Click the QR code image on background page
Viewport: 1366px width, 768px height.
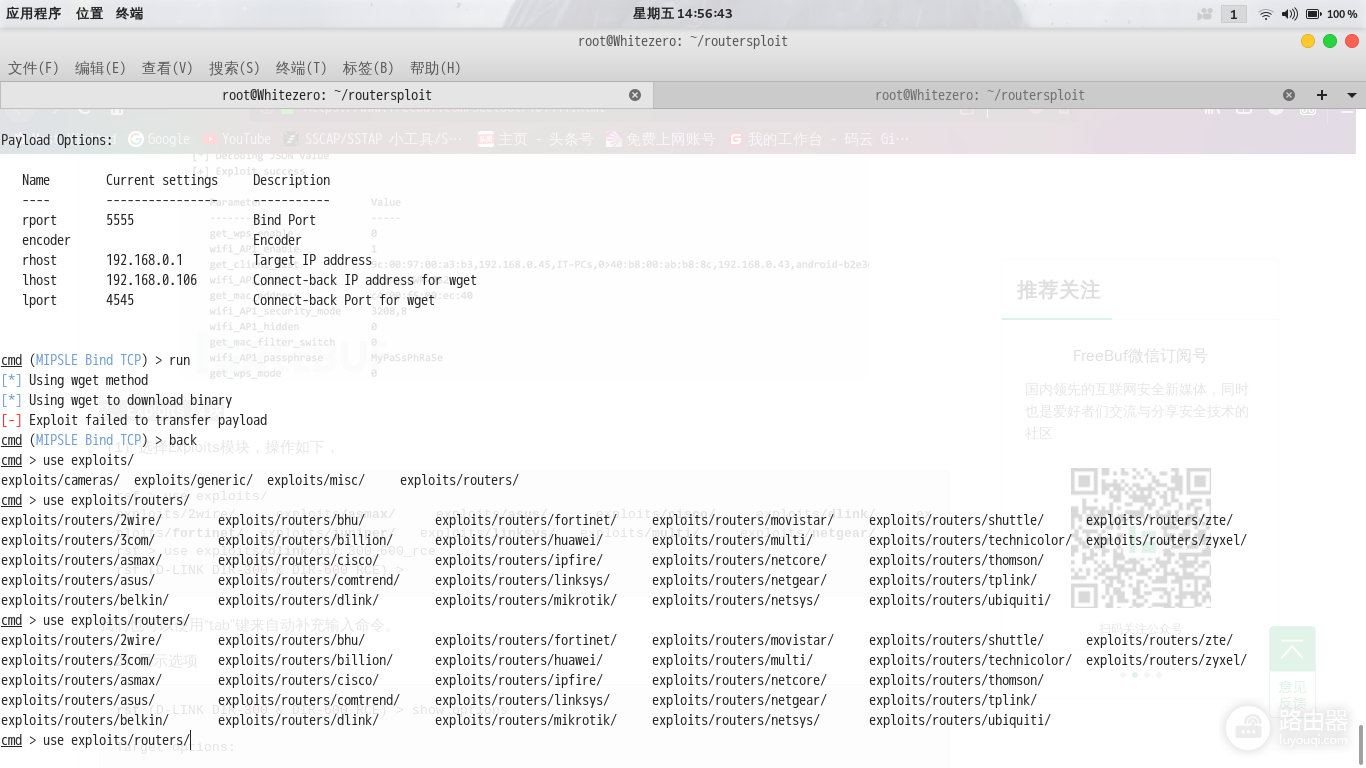(x=1141, y=538)
